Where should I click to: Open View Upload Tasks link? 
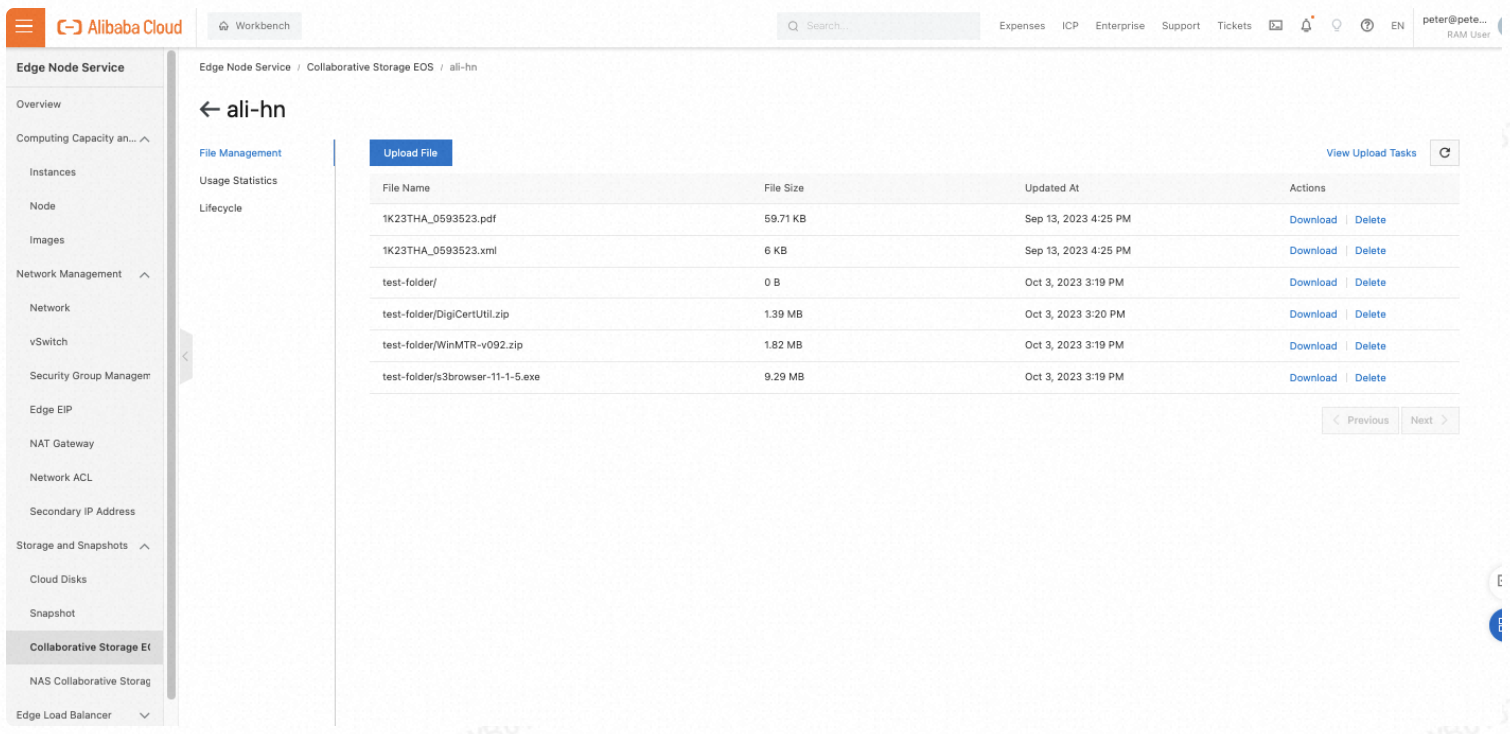click(1371, 153)
